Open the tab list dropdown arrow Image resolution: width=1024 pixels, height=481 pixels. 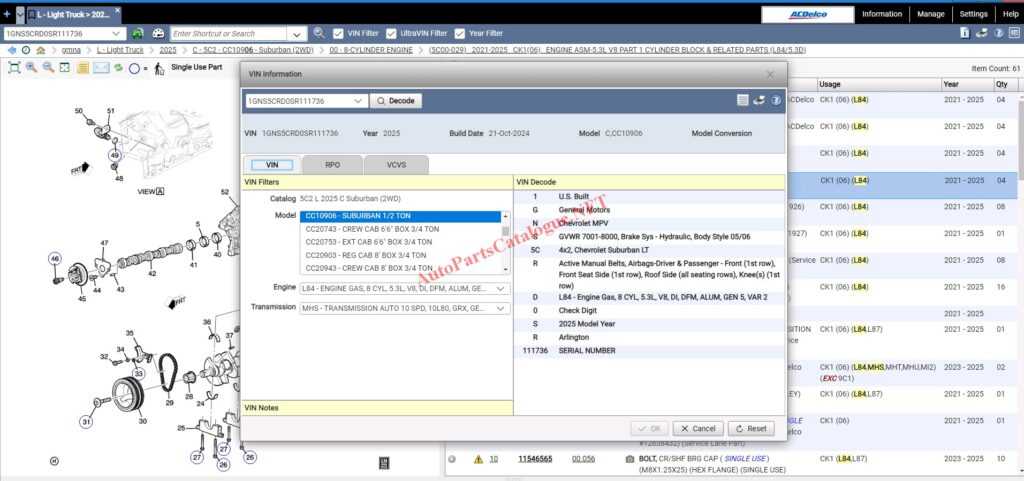point(20,14)
